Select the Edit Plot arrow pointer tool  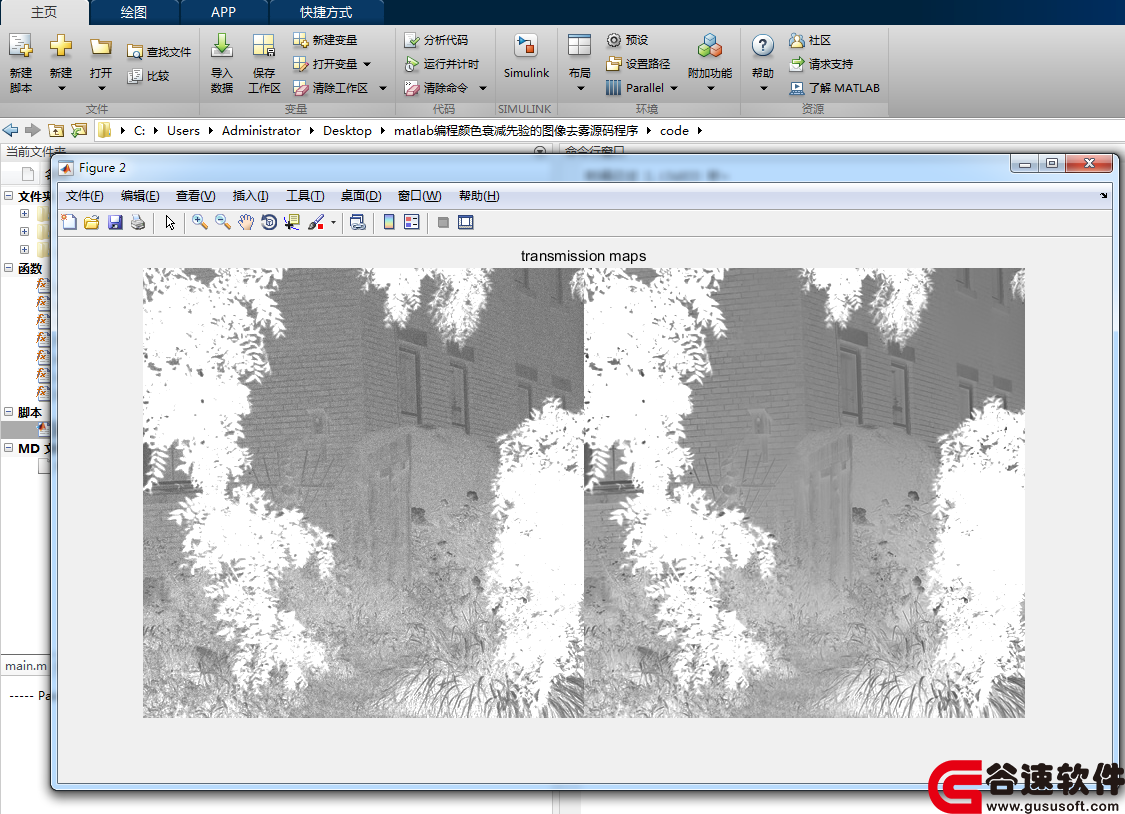tap(170, 222)
